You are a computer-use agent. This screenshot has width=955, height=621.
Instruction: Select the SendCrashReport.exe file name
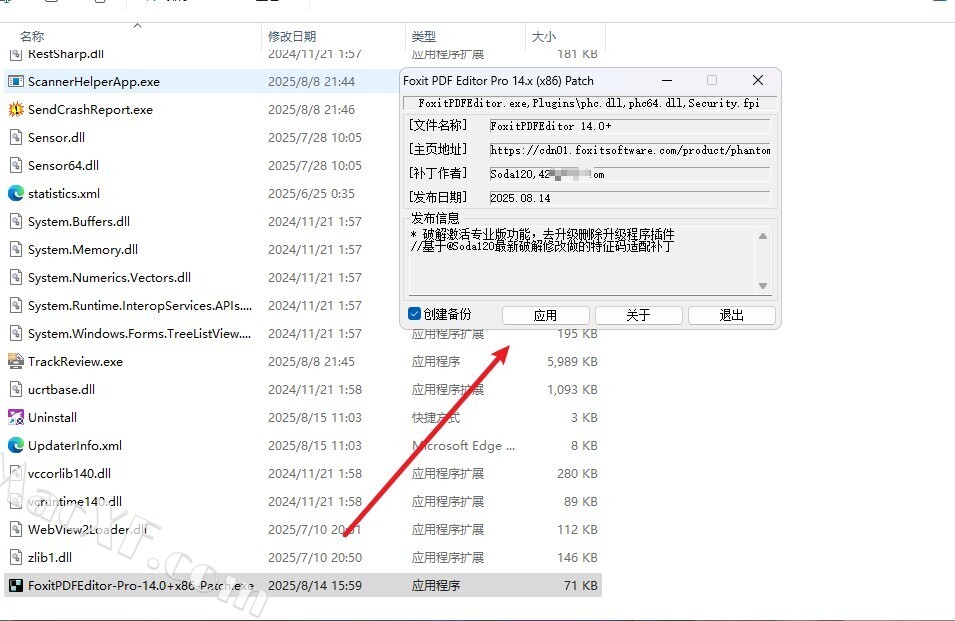click(90, 110)
